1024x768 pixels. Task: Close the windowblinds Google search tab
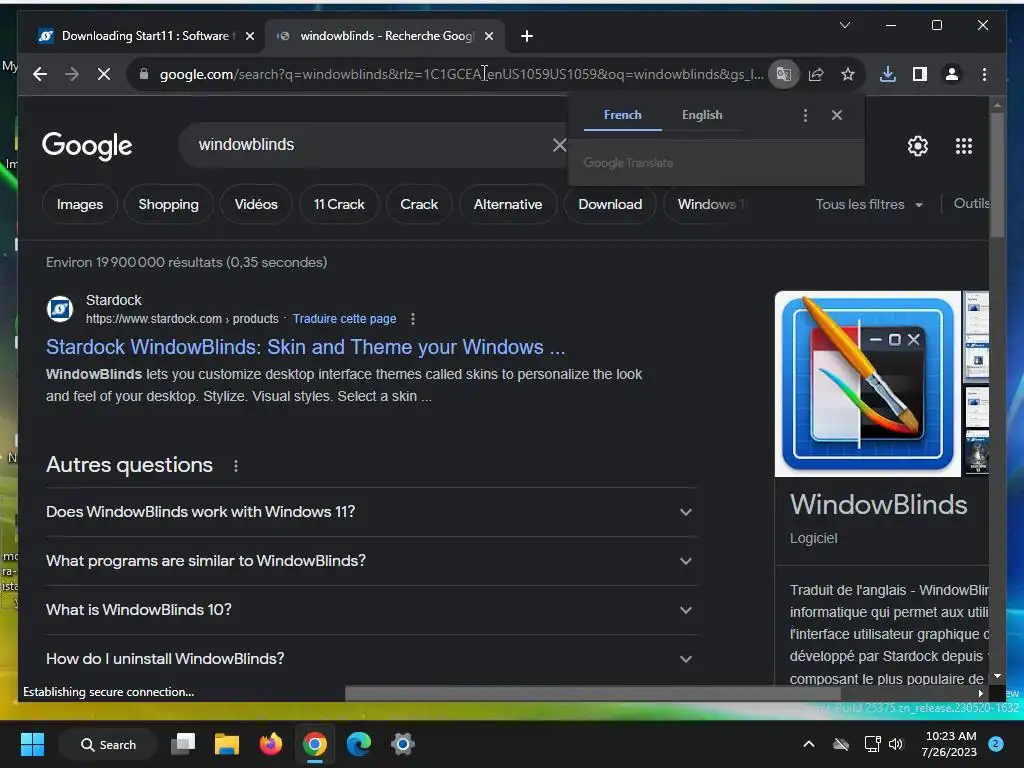click(x=488, y=36)
